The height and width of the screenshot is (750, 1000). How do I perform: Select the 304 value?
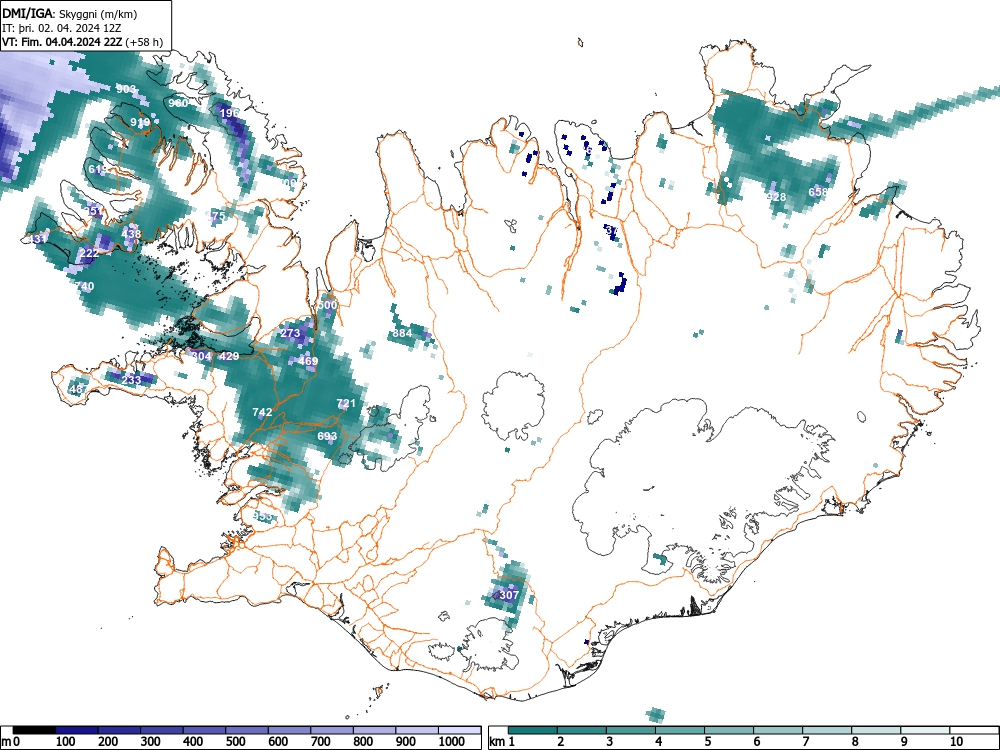tap(201, 356)
